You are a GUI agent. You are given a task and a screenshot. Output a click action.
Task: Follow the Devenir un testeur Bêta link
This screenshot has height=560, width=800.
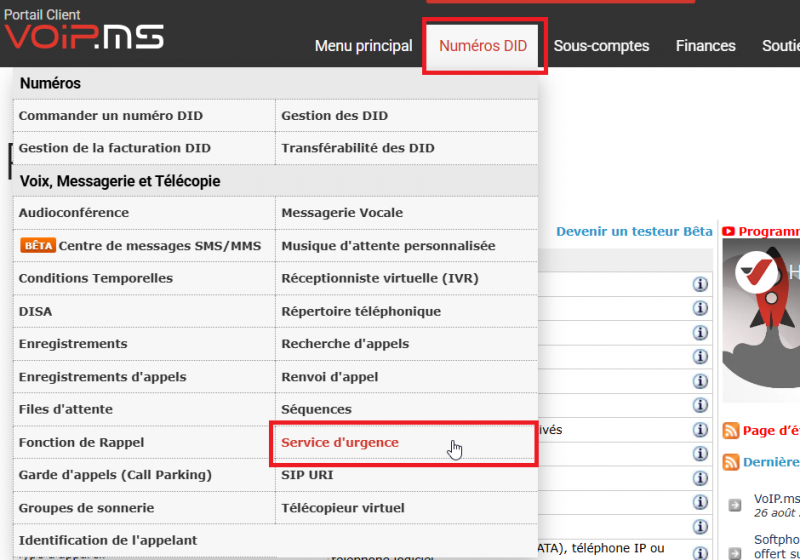click(634, 232)
